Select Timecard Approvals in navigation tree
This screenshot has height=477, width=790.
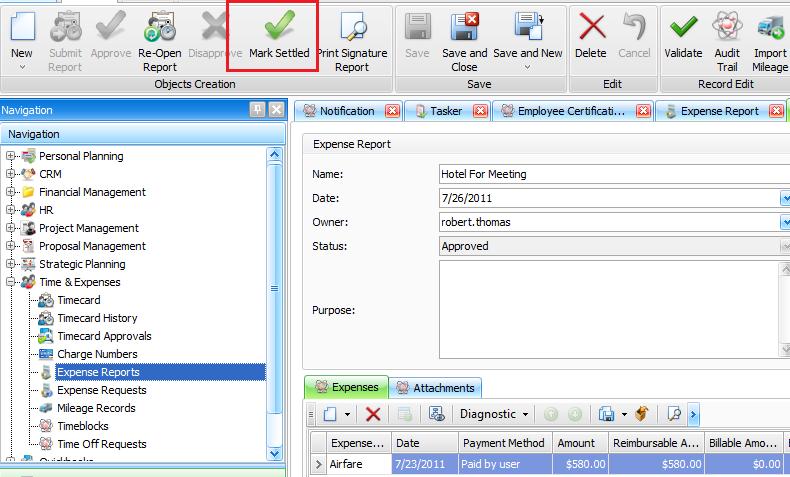click(x=104, y=336)
